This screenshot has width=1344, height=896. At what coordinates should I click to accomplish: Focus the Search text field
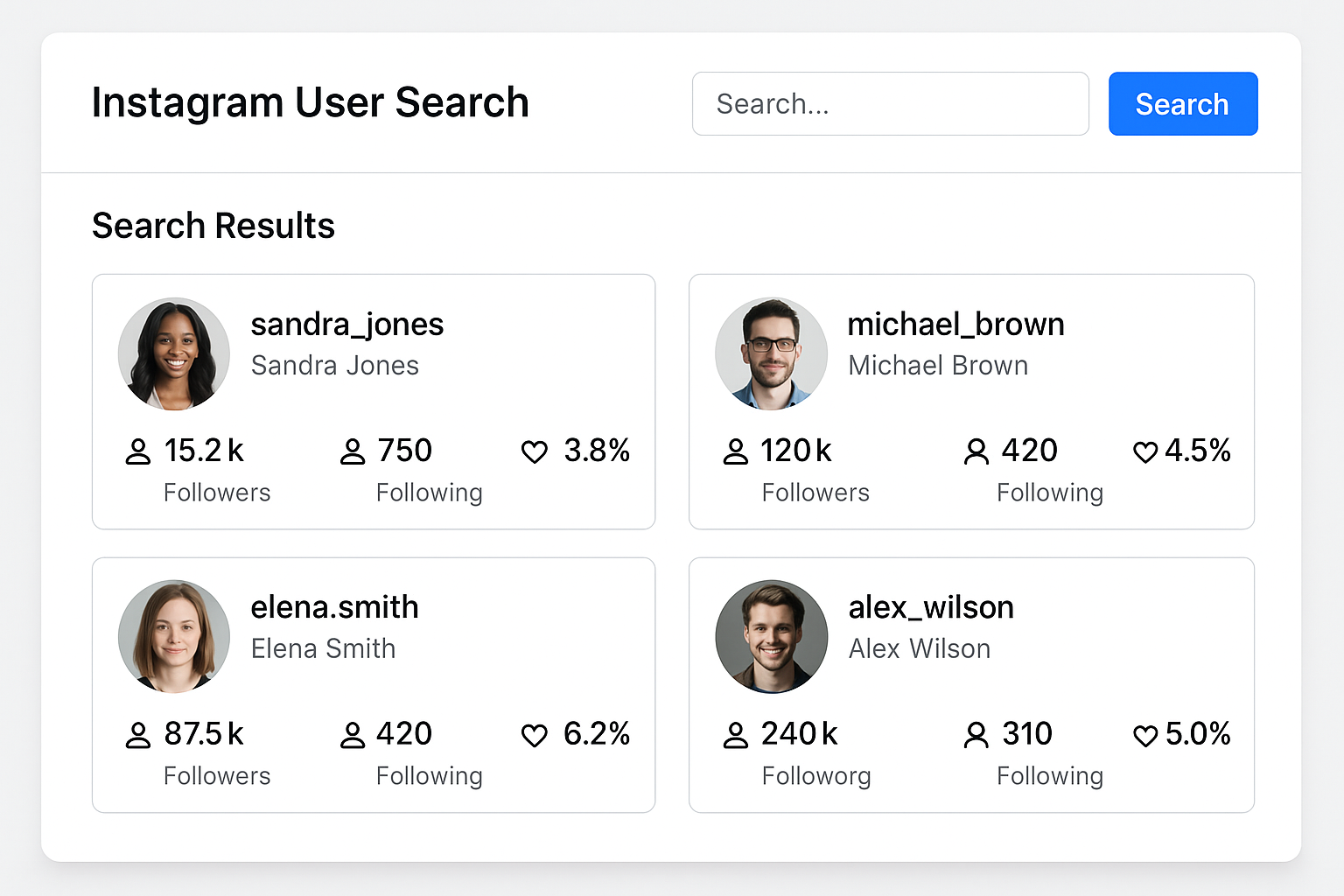(890, 104)
